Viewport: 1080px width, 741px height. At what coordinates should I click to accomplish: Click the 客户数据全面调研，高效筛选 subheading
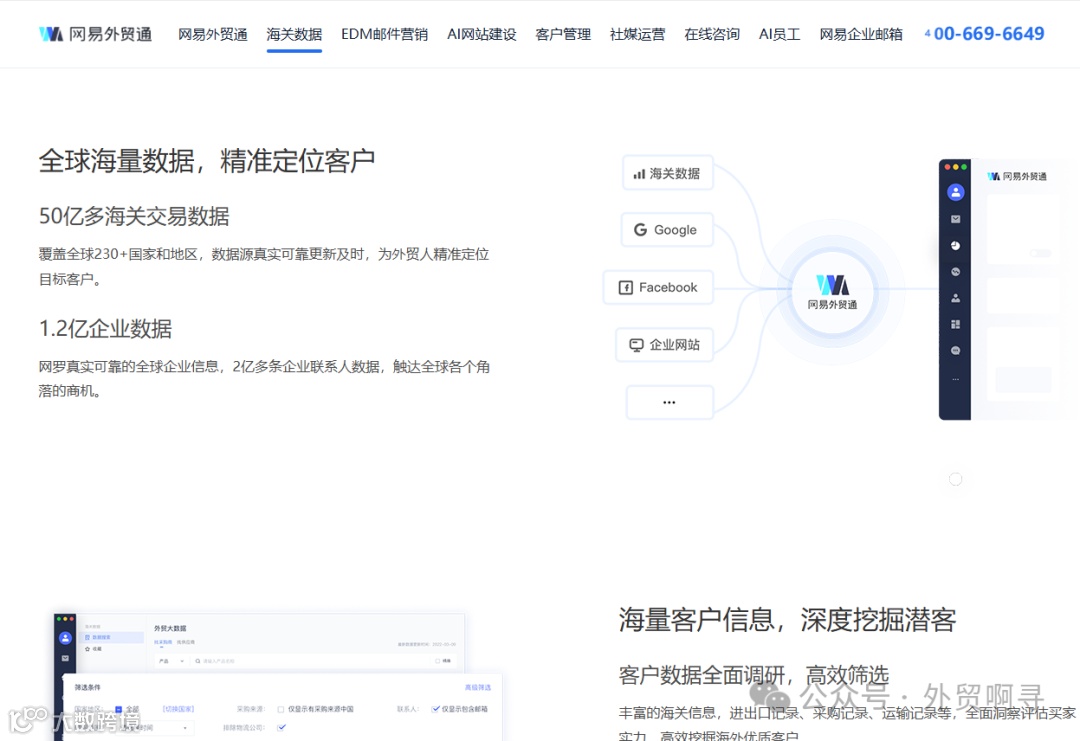(x=754, y=675)
